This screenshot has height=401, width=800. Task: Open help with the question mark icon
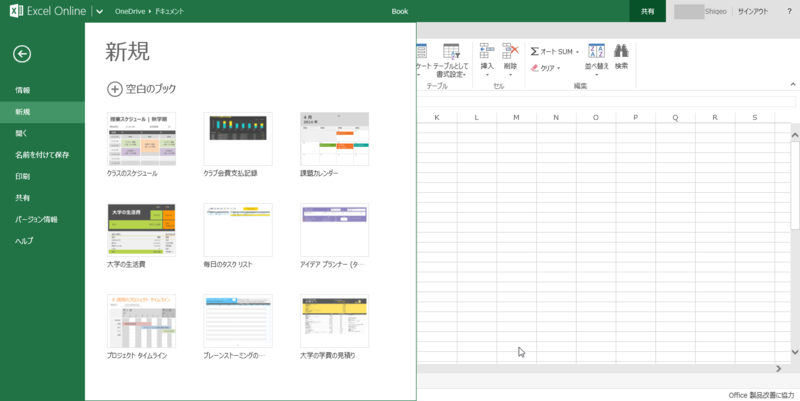[789, 11]
